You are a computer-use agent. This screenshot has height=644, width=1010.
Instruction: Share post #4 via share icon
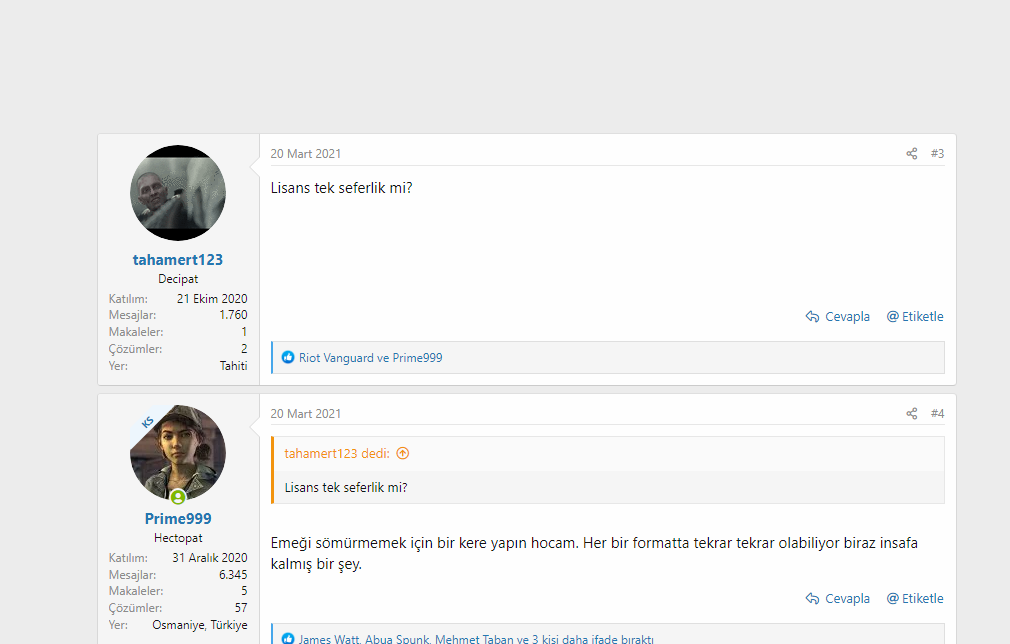tap(911, 413)
